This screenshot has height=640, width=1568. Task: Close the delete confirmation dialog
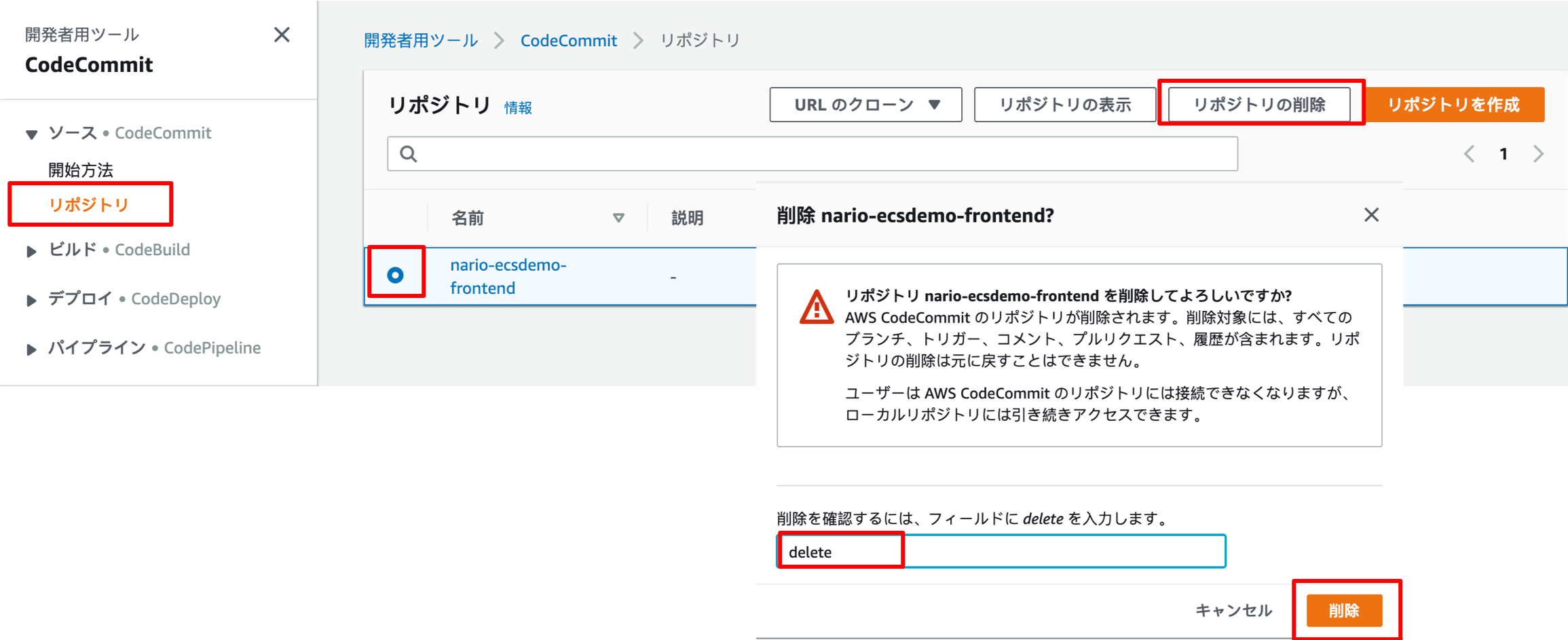pyautogui.click(x=1371, y=215)
